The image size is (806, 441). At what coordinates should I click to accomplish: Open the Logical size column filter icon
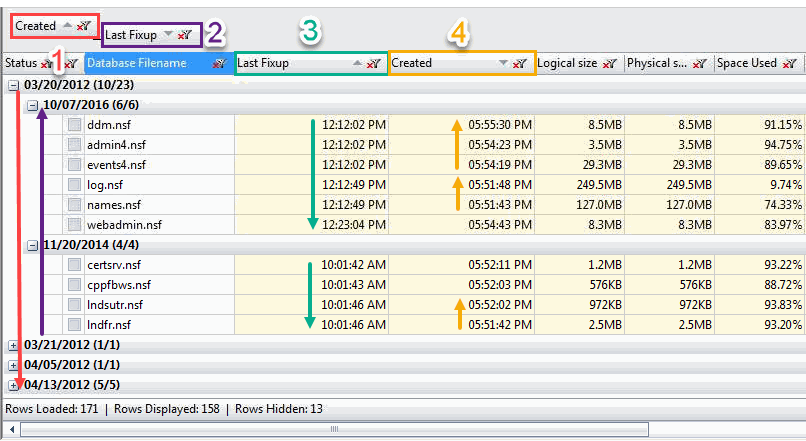pos(608,64)
